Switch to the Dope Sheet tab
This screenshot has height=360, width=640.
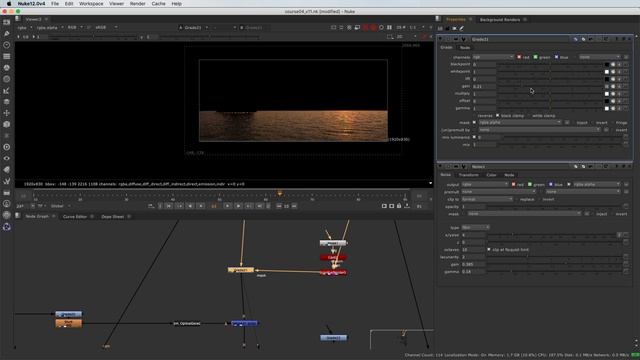coord(112,216)
